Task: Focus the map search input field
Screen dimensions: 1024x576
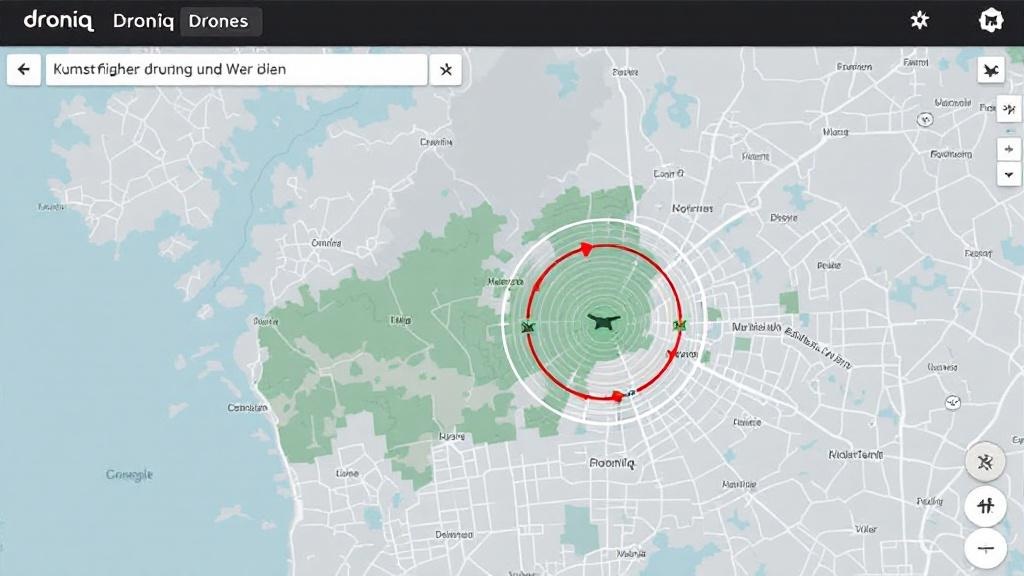Action: pyautogui.click(x=235, y=70)
